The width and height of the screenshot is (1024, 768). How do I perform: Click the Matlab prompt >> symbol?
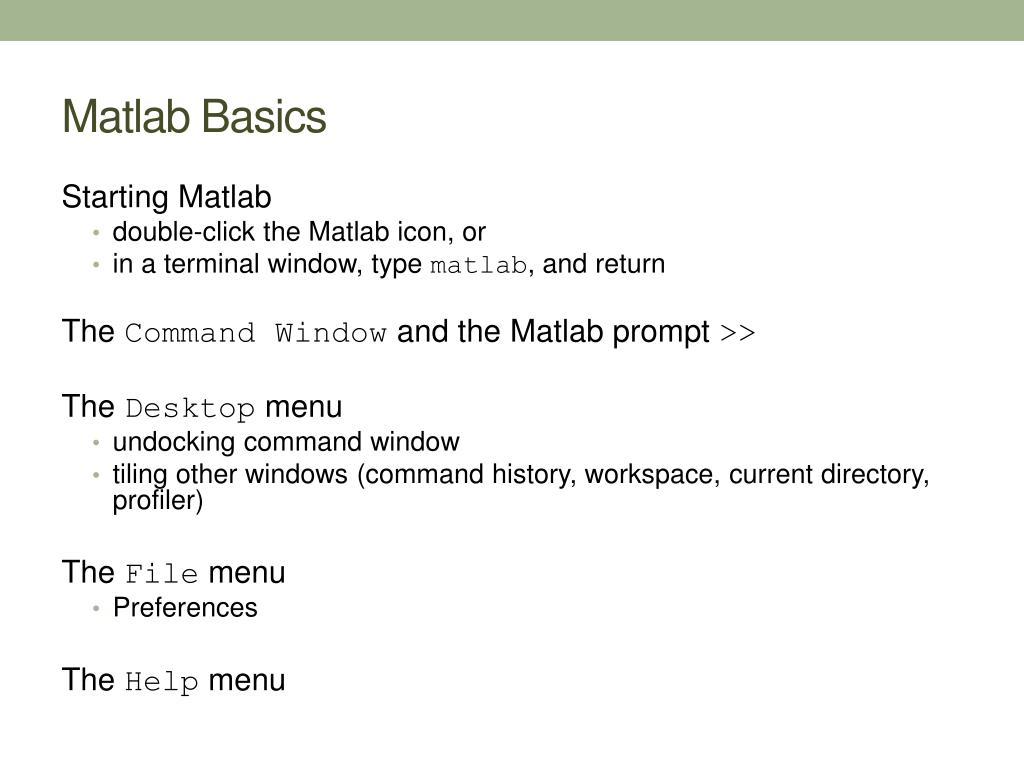click(x=737, y=333)
